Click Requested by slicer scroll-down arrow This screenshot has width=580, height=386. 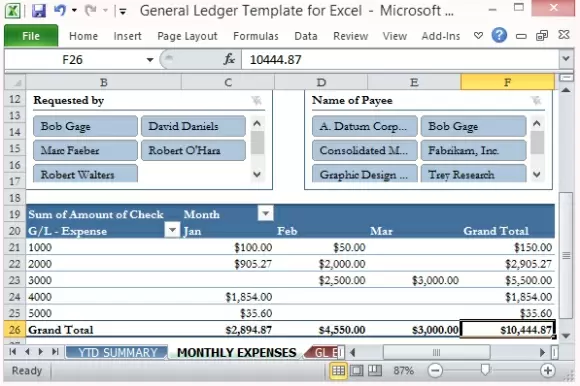pyautogui.click(x=257, y=174)
